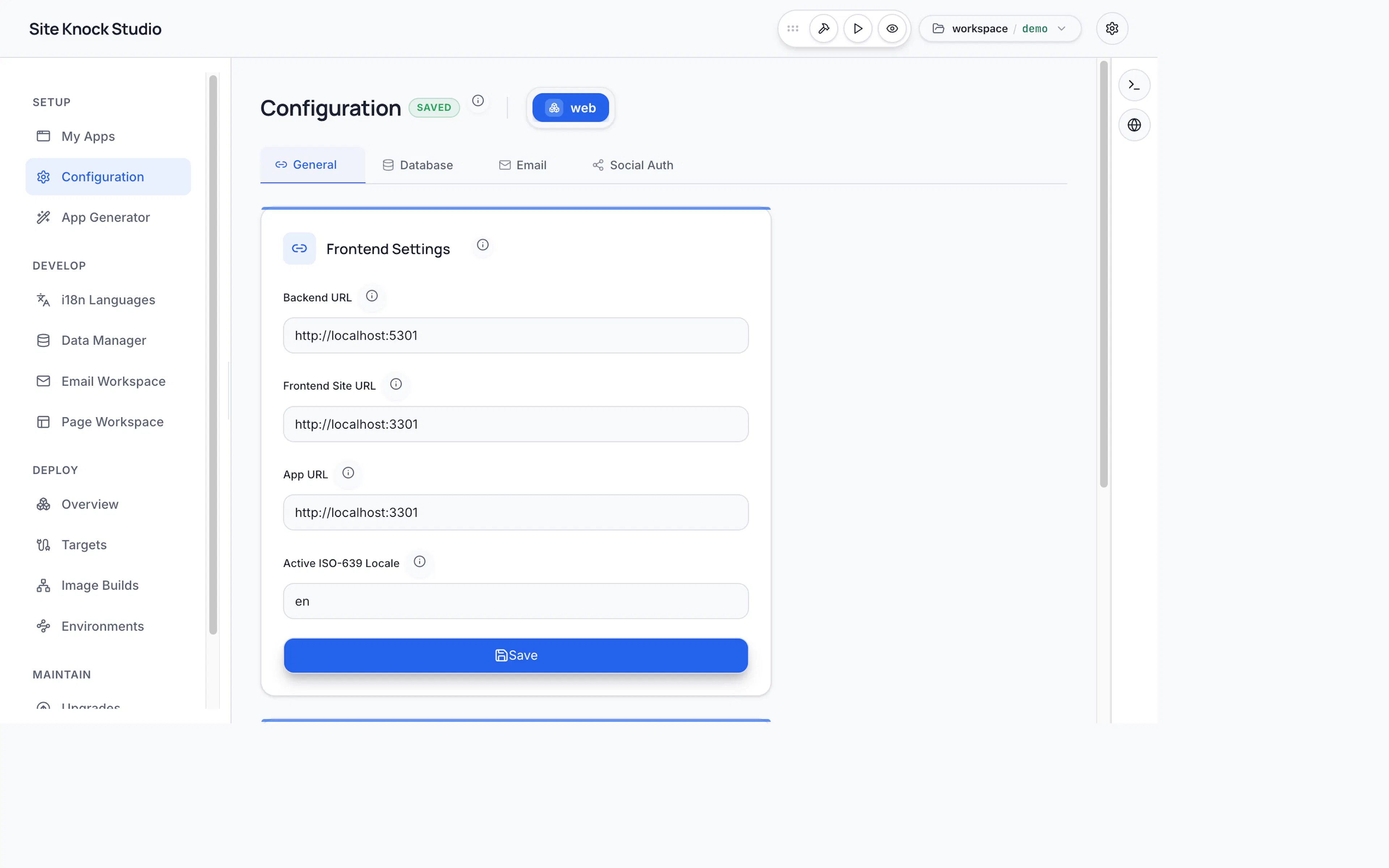This screenshot has width=1389, height=868.
Task: Click the info icon next to App URL
Action: pyautogui.click(x=348, y=473)
